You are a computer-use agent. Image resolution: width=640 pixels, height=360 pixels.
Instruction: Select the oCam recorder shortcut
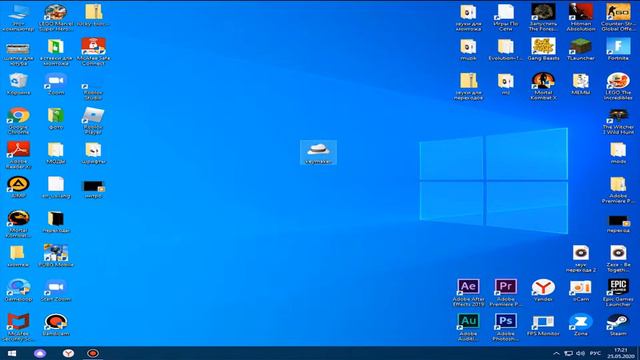click(x=581, y=291)
